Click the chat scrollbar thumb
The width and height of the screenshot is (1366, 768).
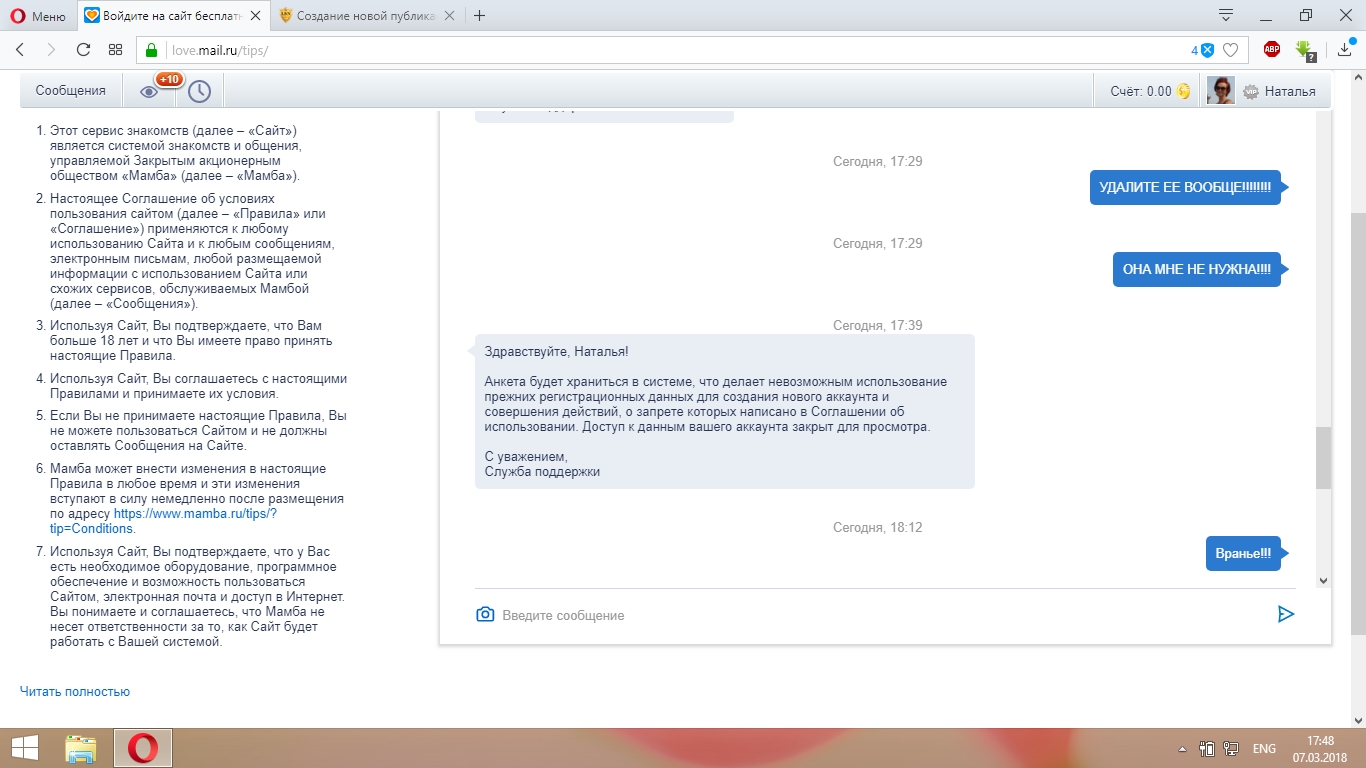click(1323, 457)
